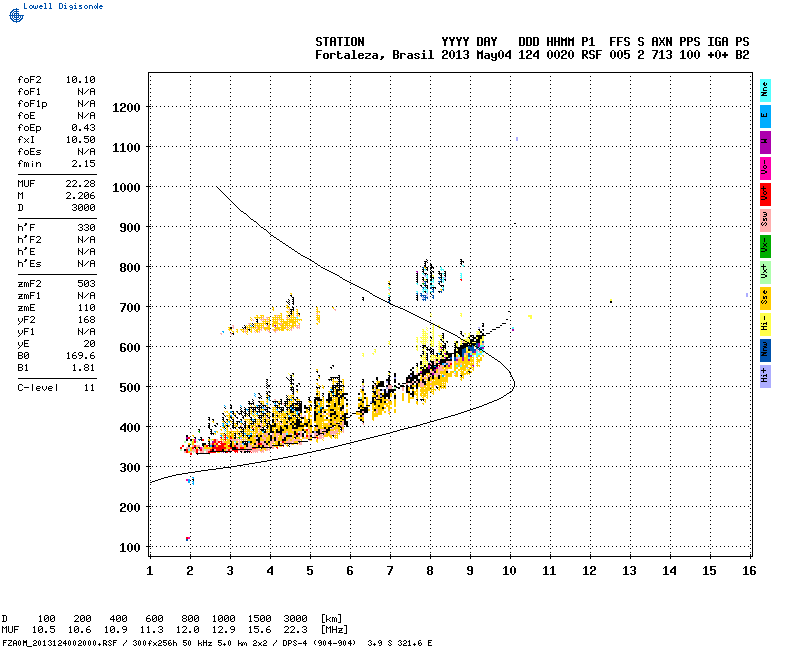Click the 15.6 MHz value in bottom MUF row
Screen dimensions: 800x650
(259, 630)
